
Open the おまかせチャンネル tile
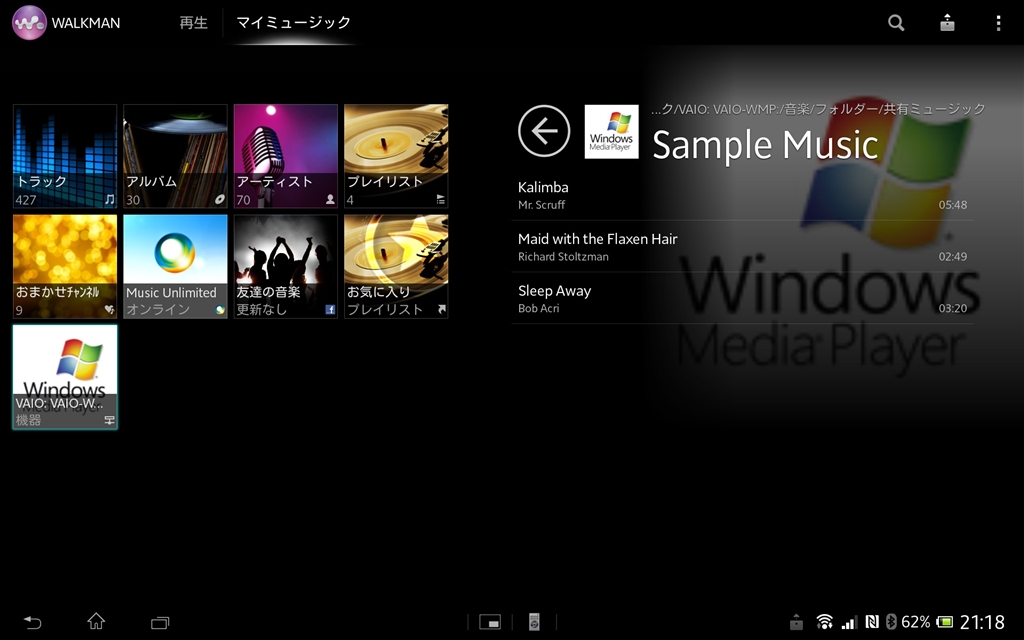[x=65, y=266]
